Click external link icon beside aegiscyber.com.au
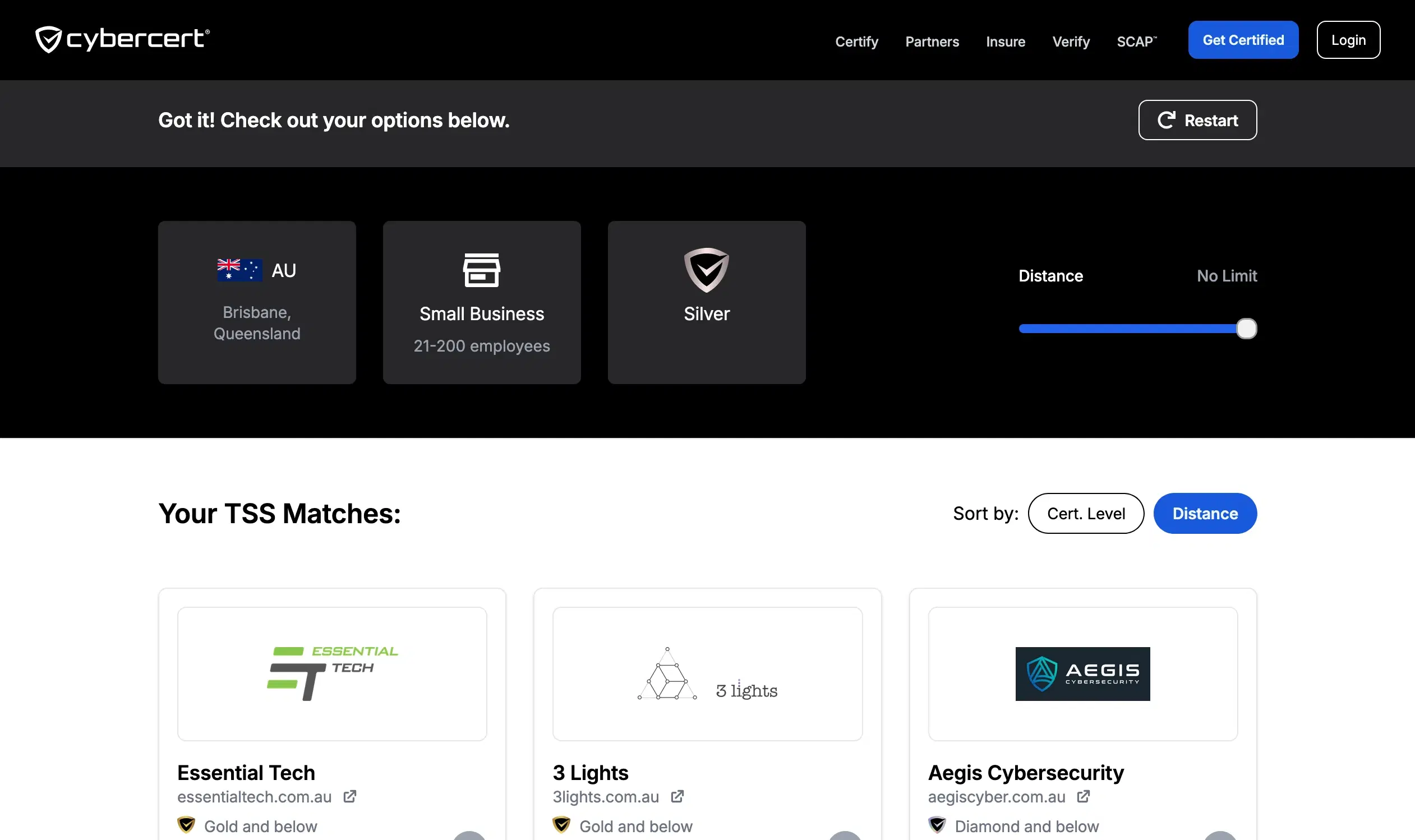The image size is (1415, 840). (x=1084, y=796)
